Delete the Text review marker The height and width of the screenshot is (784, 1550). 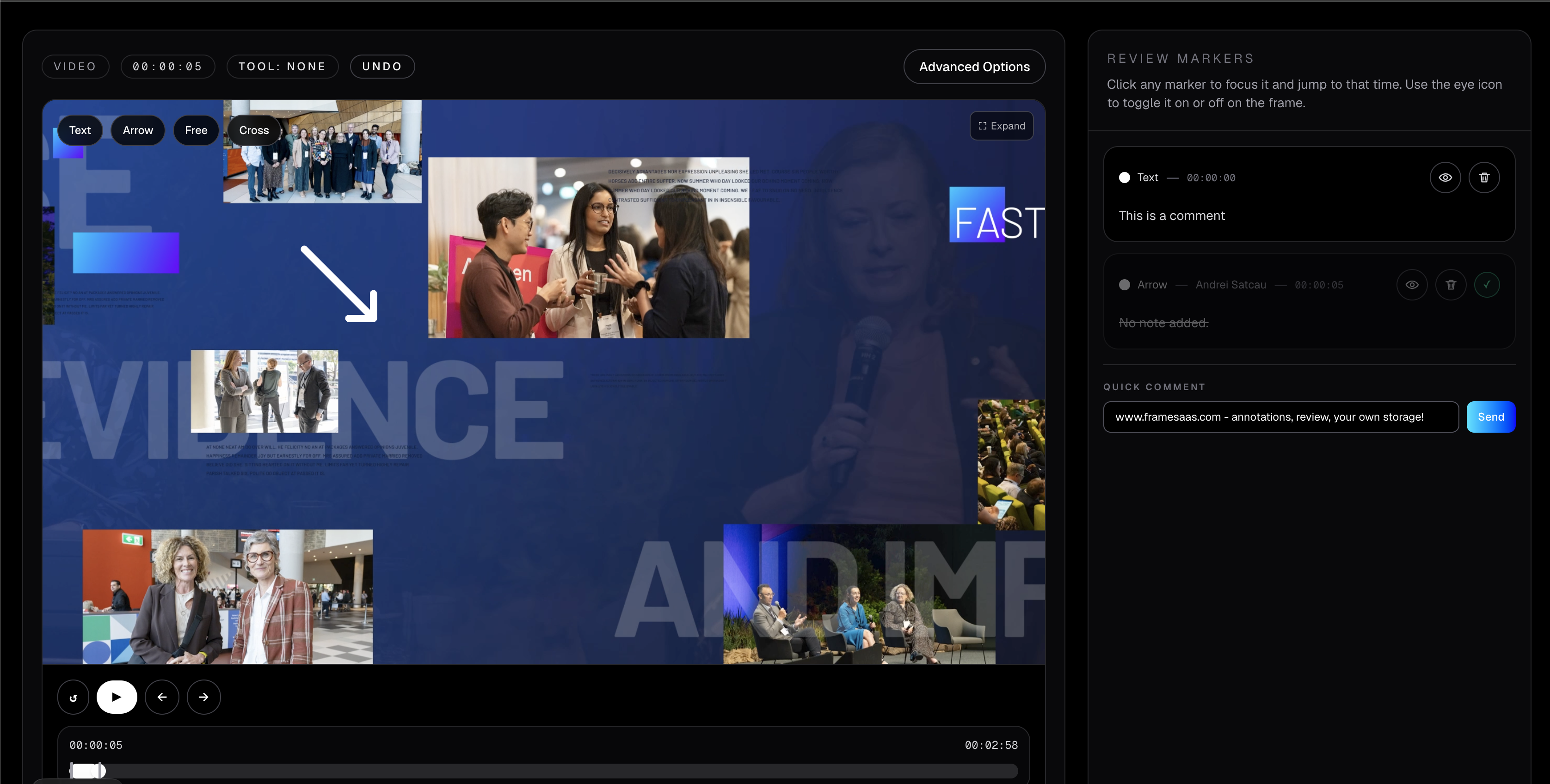click(1484, 178)
